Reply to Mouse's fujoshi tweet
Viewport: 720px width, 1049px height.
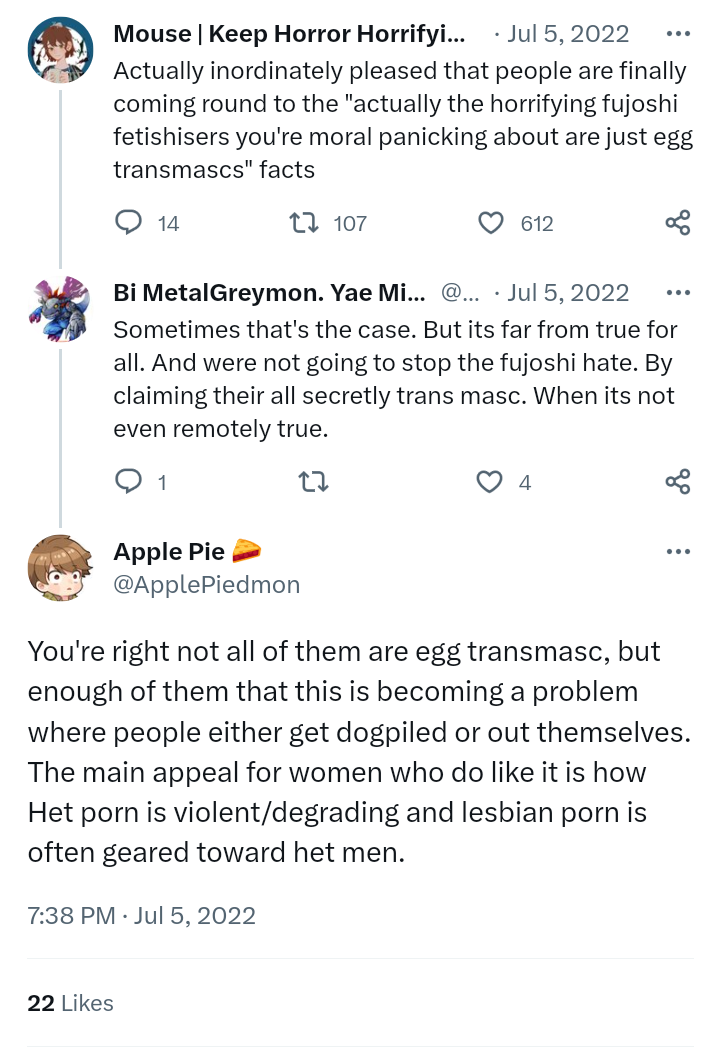[129, 223]
